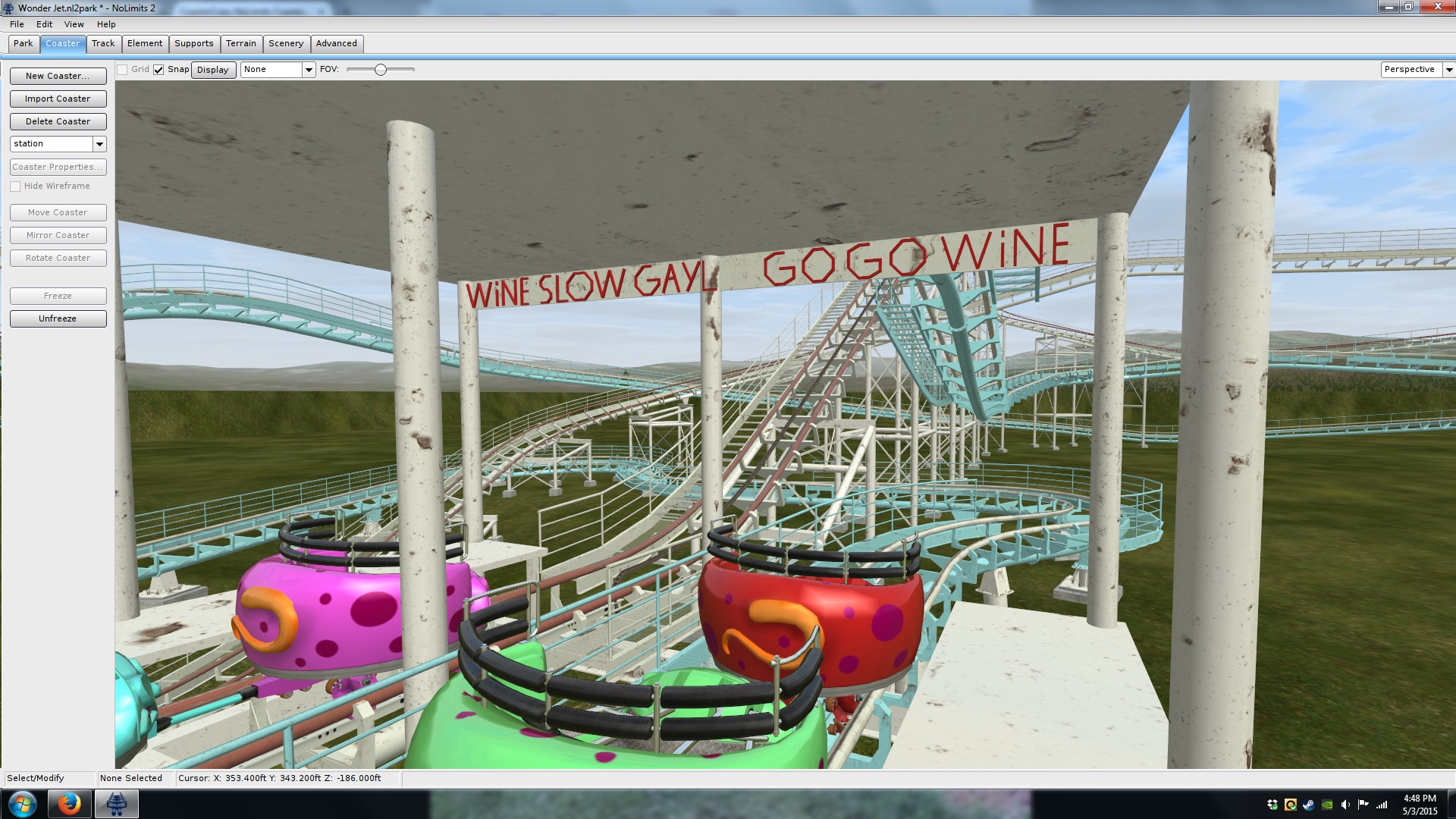Uncheck the Snap checkbox
The image size is (1456, 819).
pyautogui.click(x=158, y=70)
